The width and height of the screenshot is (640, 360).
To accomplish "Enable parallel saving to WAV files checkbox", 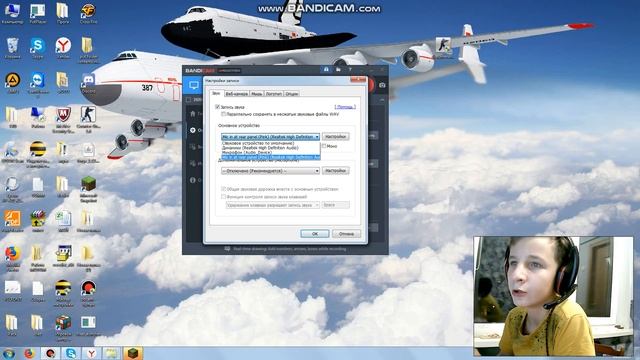I will click(x=223, y=114).
